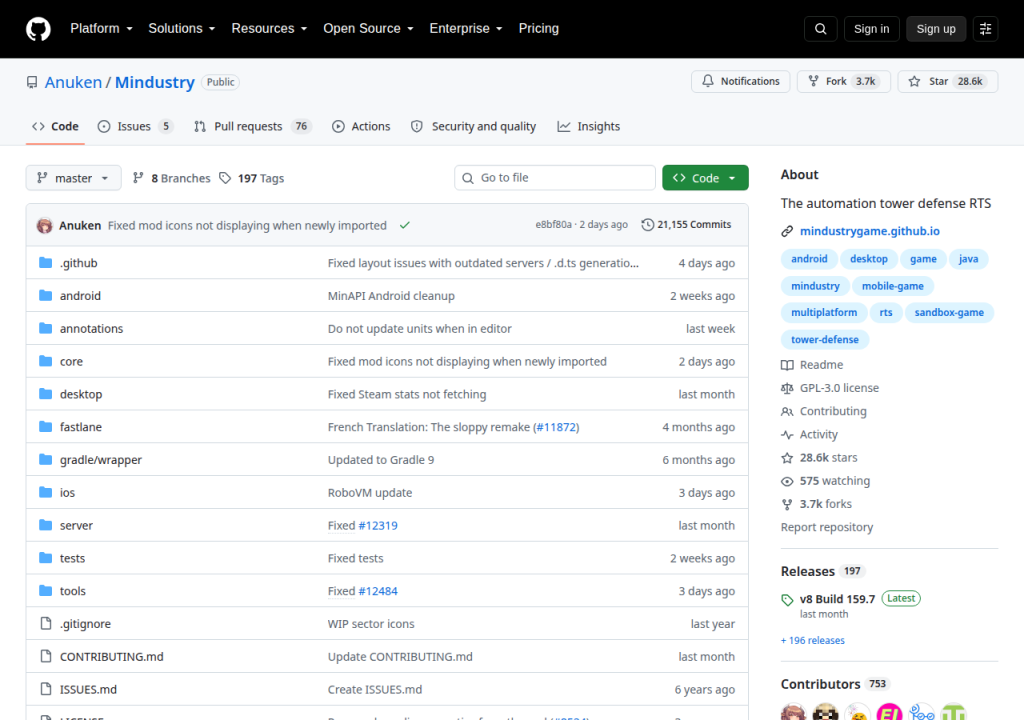Switch to Security and quality tab
Image resolution: width=1024 pixels, height=720 pixels.
473,127
